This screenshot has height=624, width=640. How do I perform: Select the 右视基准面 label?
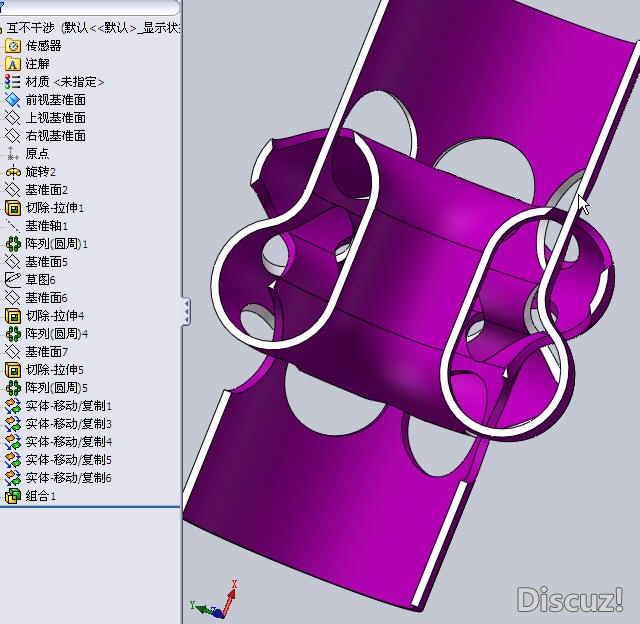[56, 135]
